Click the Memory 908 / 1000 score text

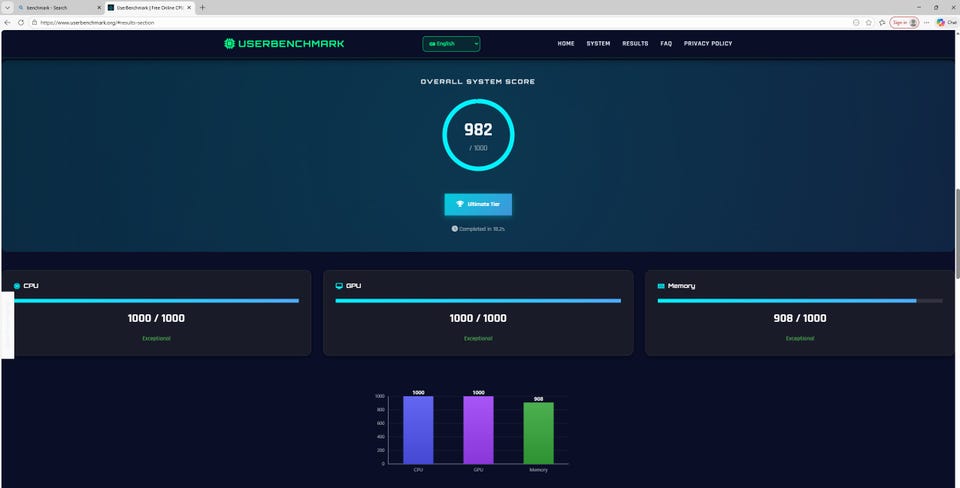point(800,318)
